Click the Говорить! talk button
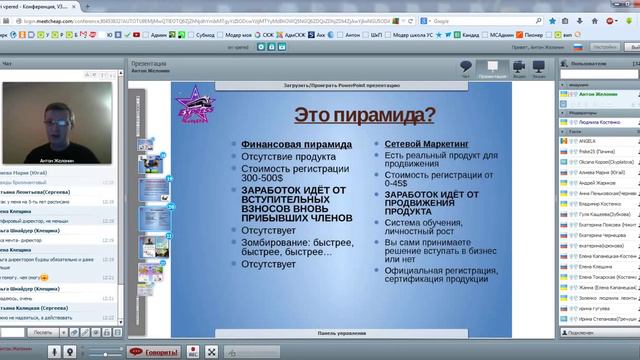 (x=153, y=351)
